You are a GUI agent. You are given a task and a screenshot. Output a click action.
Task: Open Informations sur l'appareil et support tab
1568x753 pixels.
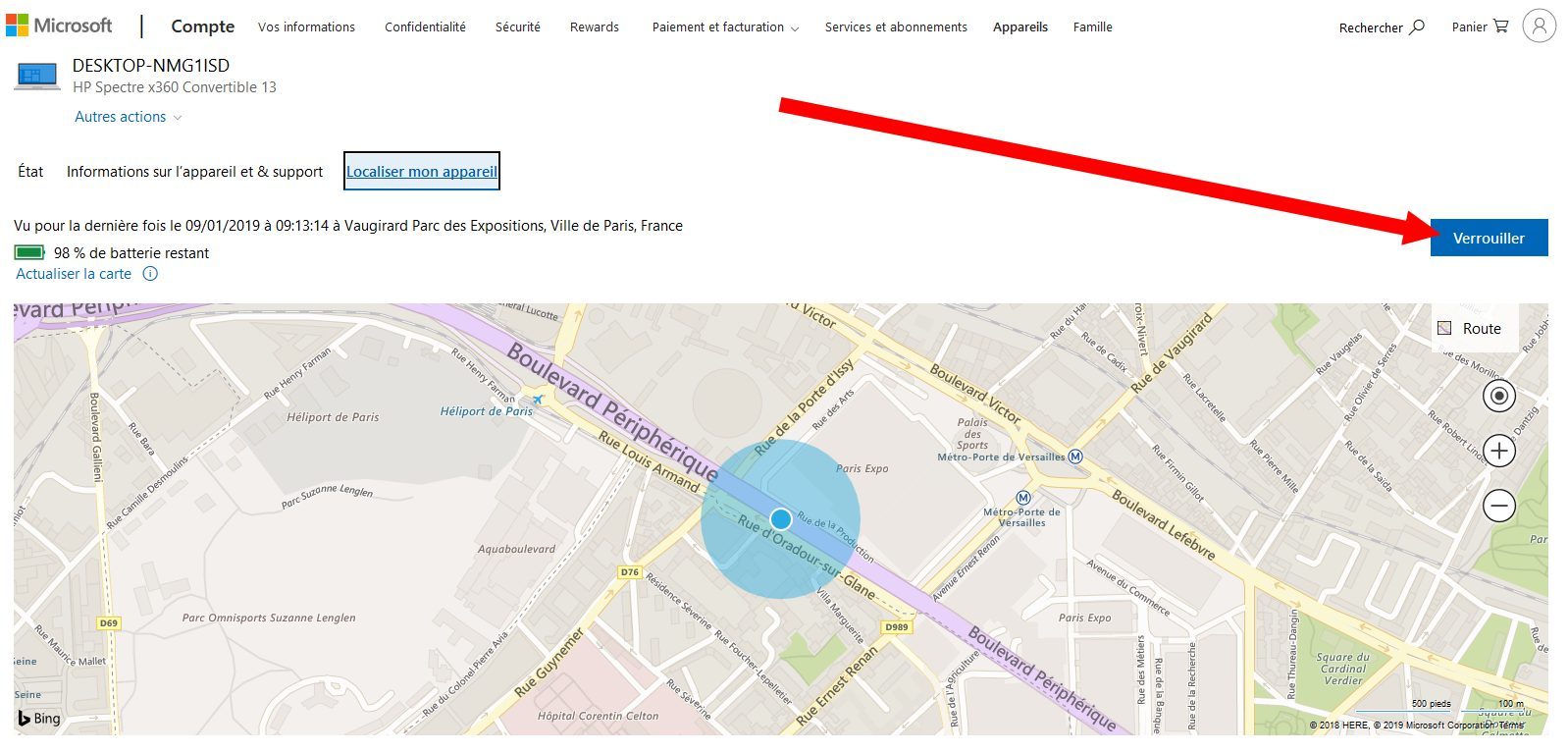coord(194,172)
